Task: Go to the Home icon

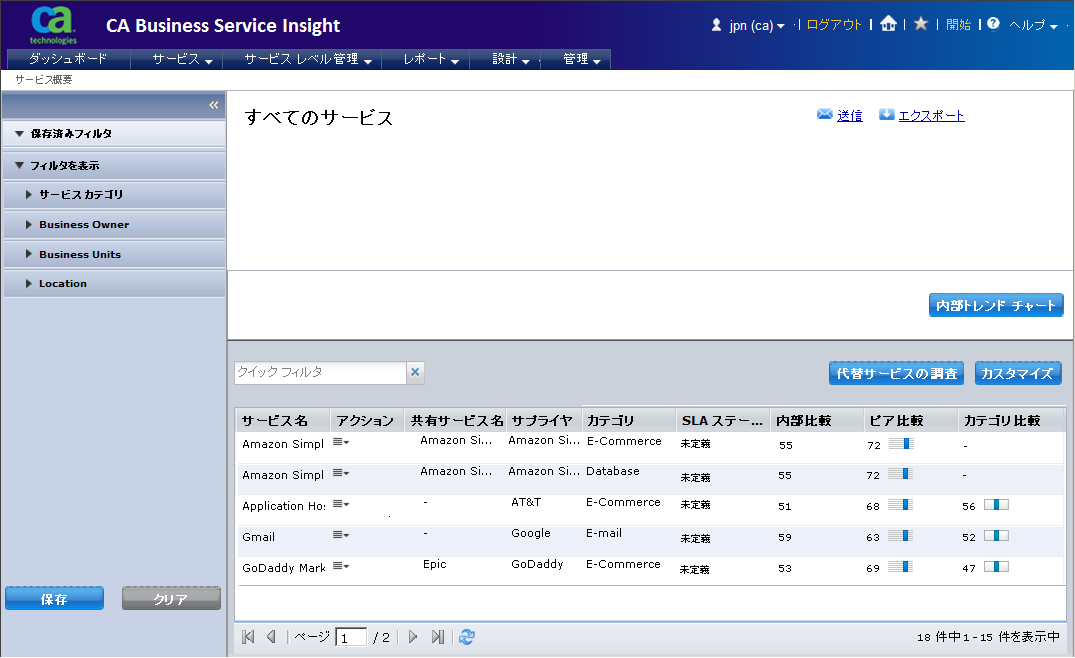Action: [x=889, y=24]
